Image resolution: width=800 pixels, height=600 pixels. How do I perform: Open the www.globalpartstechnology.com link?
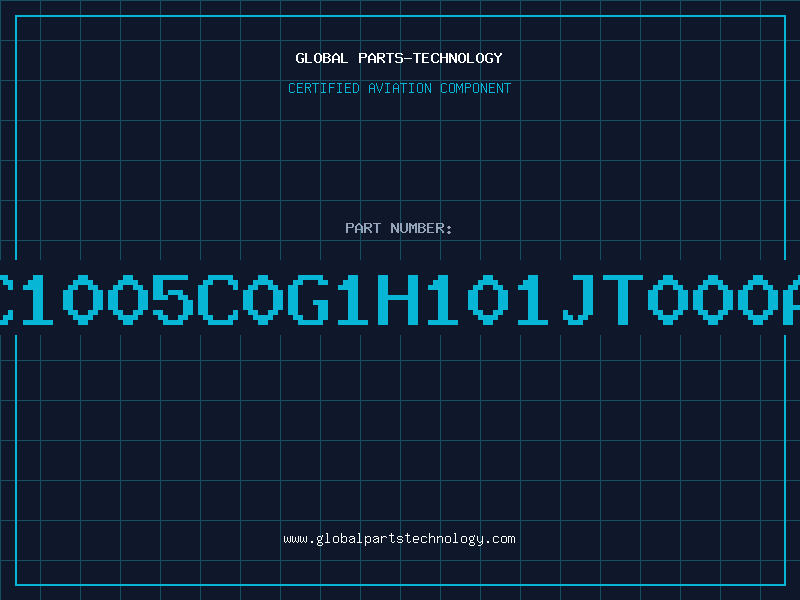[x=399, y=539]
